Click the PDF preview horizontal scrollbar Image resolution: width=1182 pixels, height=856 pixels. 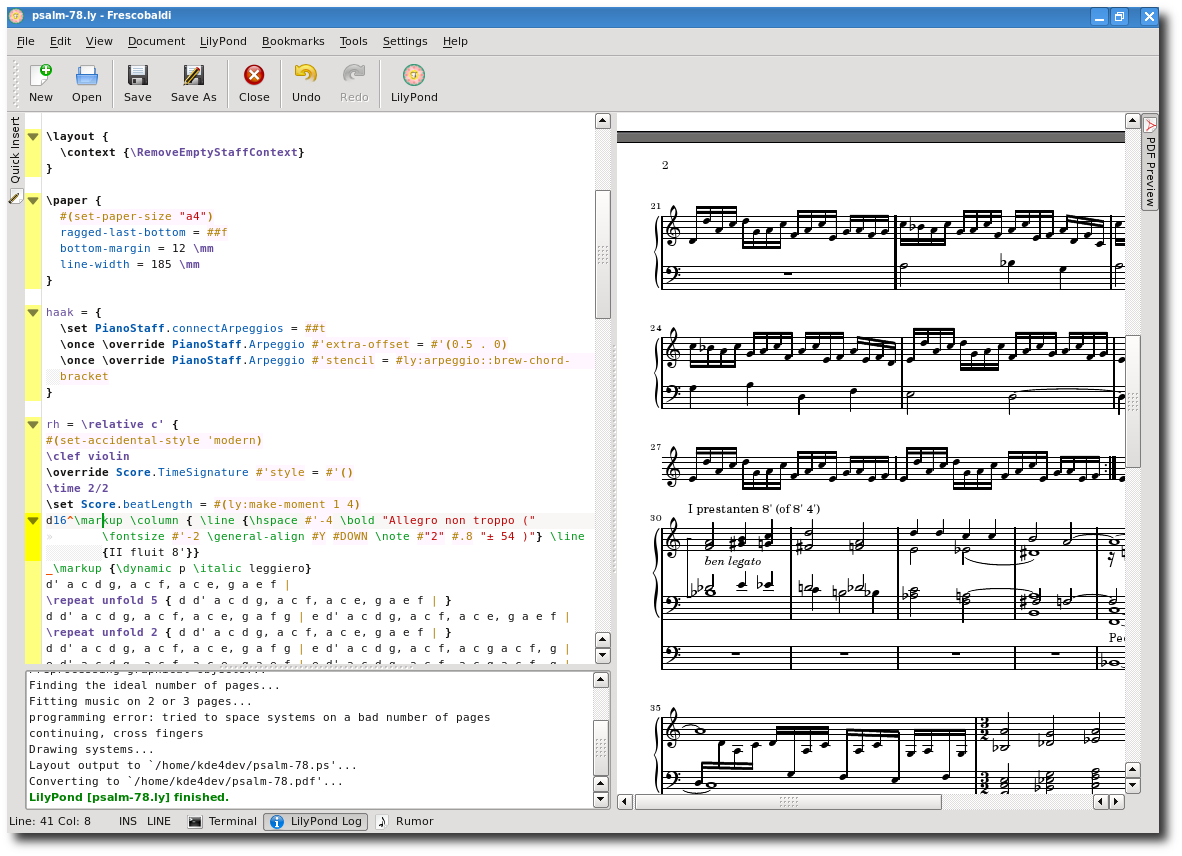(x=788, y=802)
